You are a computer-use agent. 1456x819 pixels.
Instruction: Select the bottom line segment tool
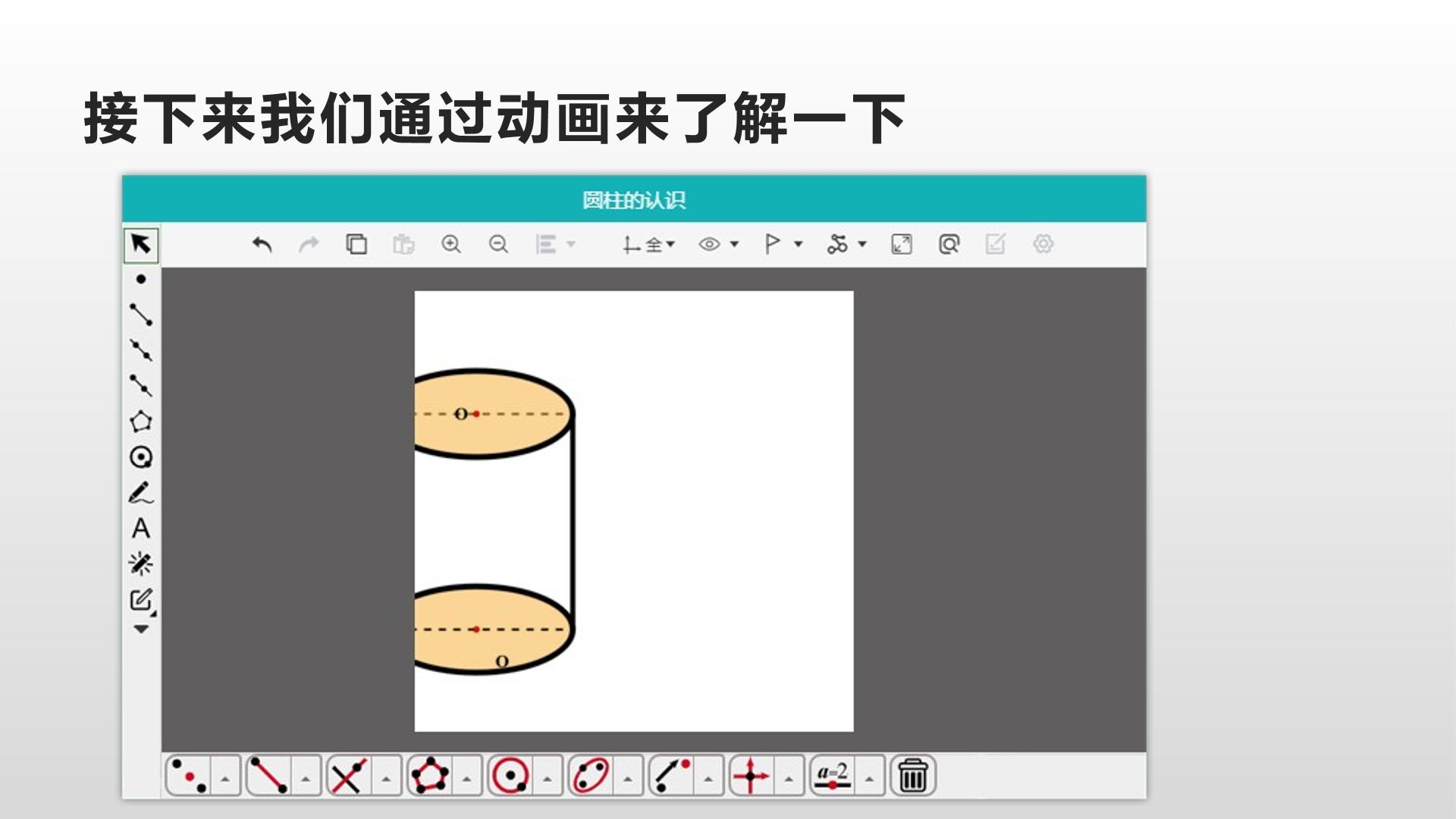268,776
